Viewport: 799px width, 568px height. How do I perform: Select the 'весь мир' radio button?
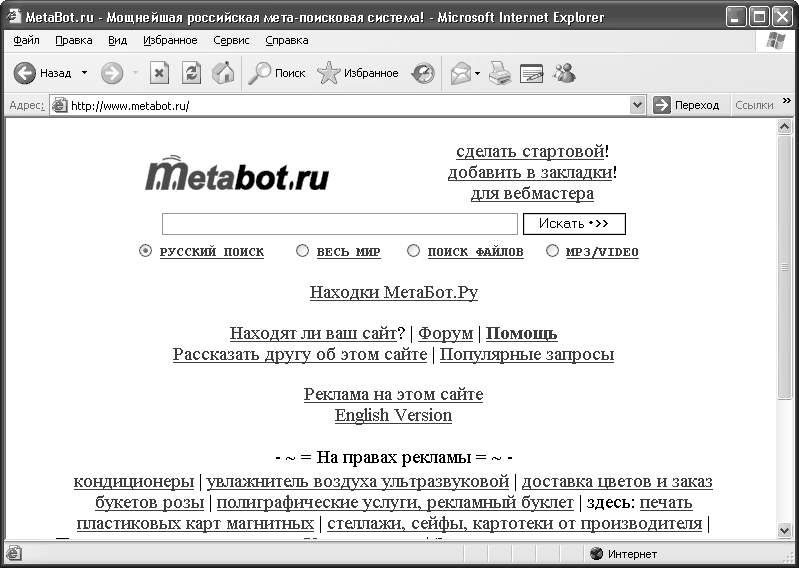303,251
